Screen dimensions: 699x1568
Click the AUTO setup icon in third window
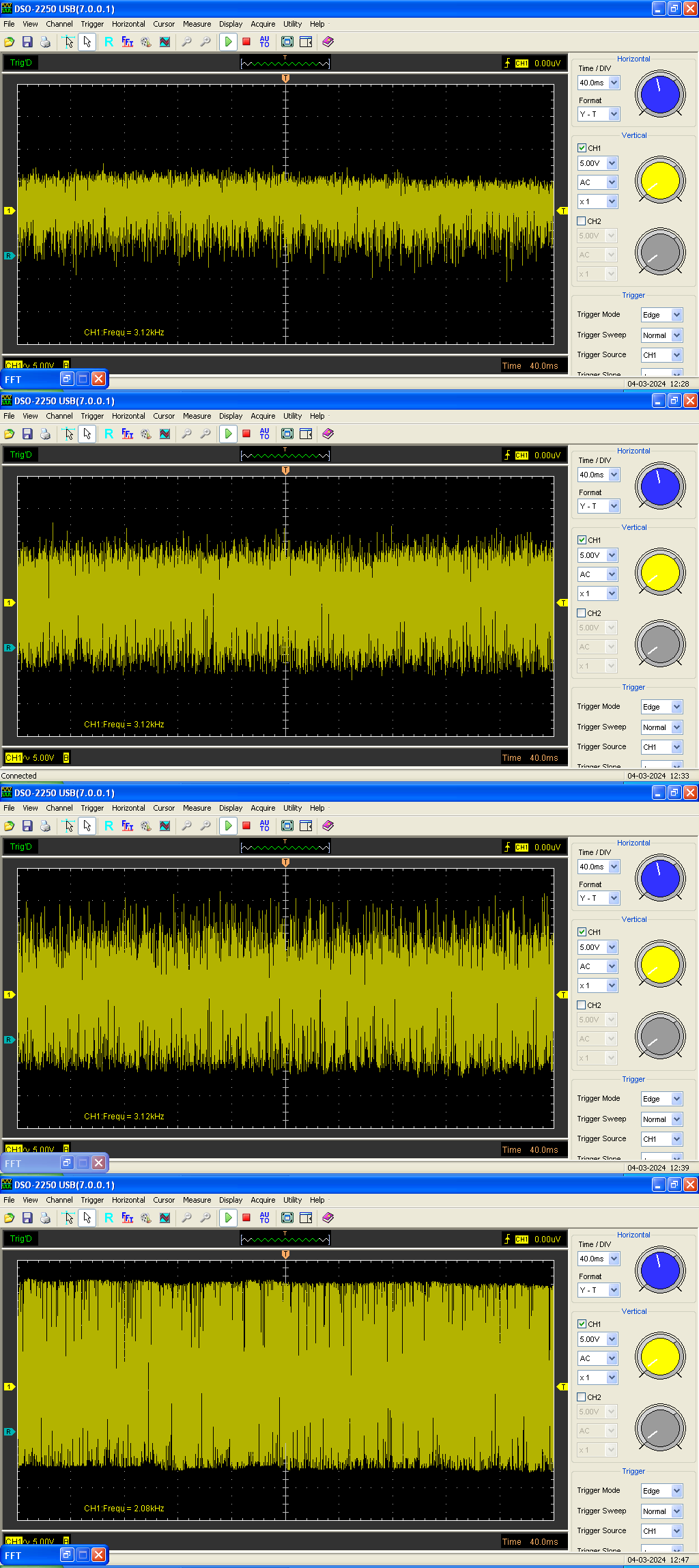click(265, 826)
